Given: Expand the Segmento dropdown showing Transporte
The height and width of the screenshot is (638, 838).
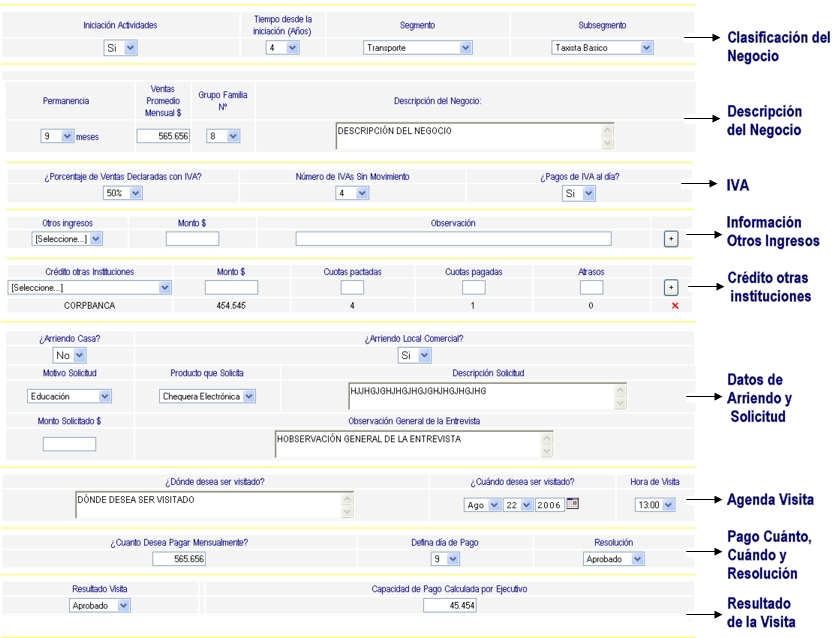Looking at the screenshot, I should coord(417,47).
